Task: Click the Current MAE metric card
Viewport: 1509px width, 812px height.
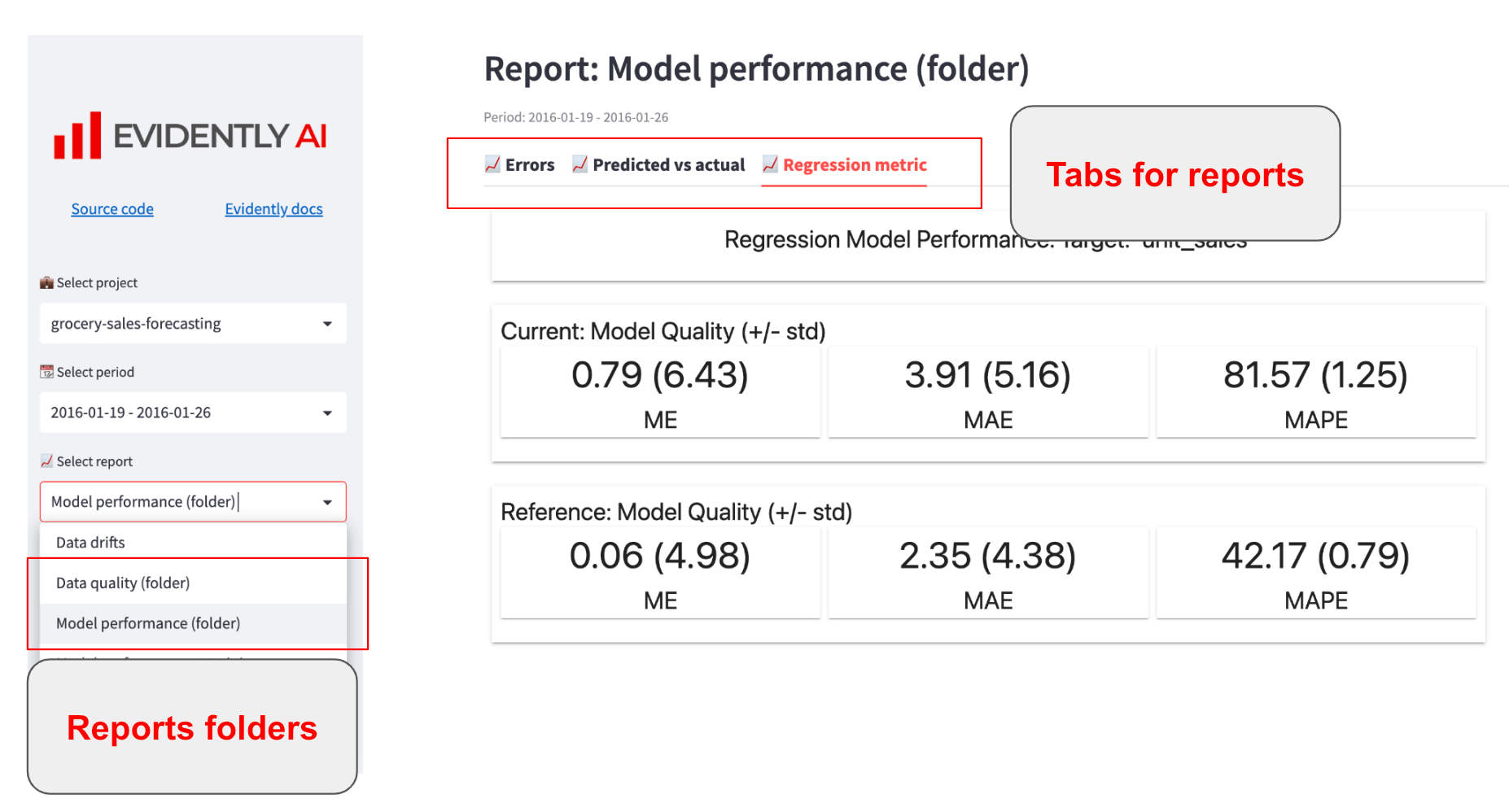Action: [987, 392]
